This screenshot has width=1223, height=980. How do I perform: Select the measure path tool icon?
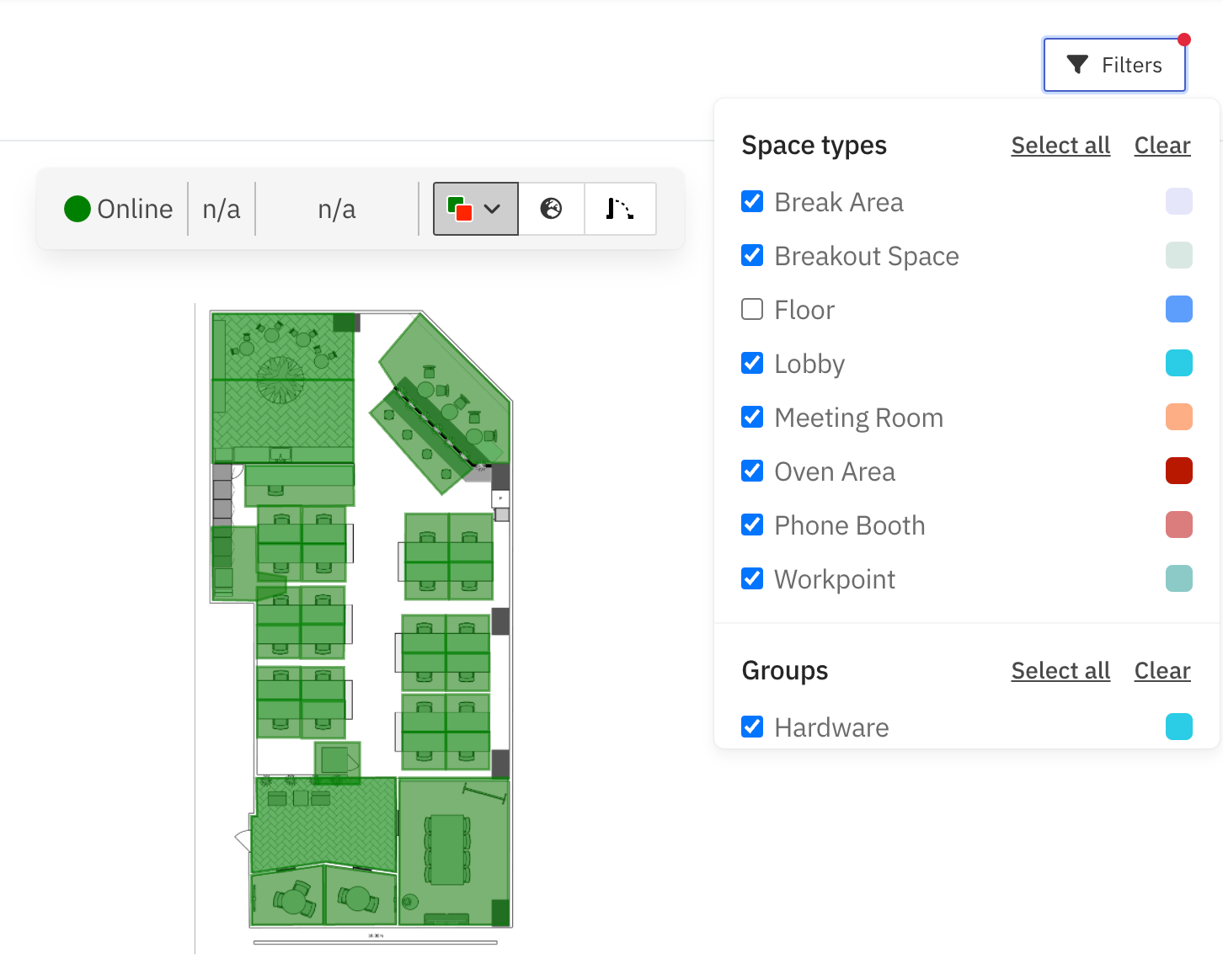pyautogui.click(x=620, y=209)
